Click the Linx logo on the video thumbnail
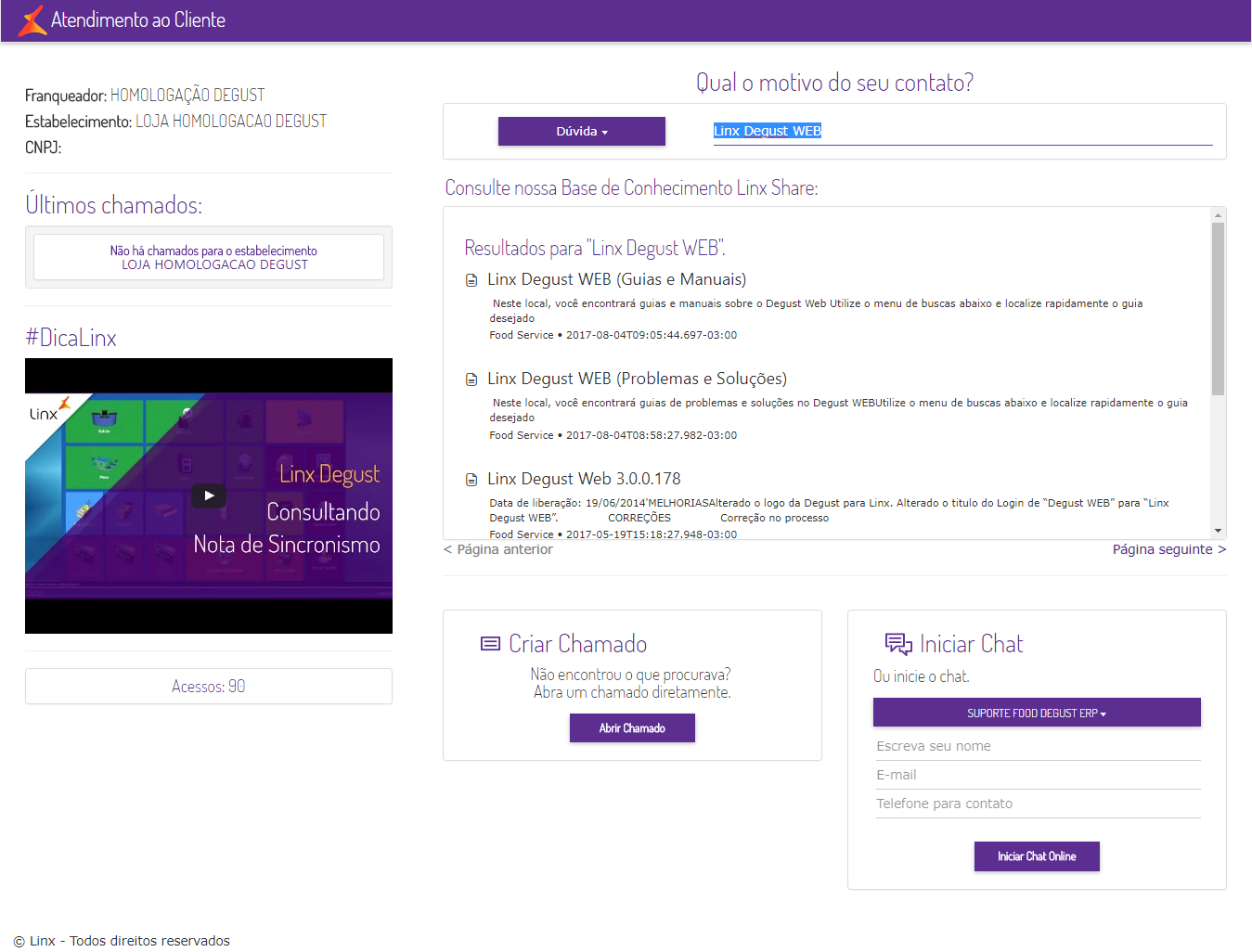Screen dimensions: 1252x952 [x=50, y=410]
